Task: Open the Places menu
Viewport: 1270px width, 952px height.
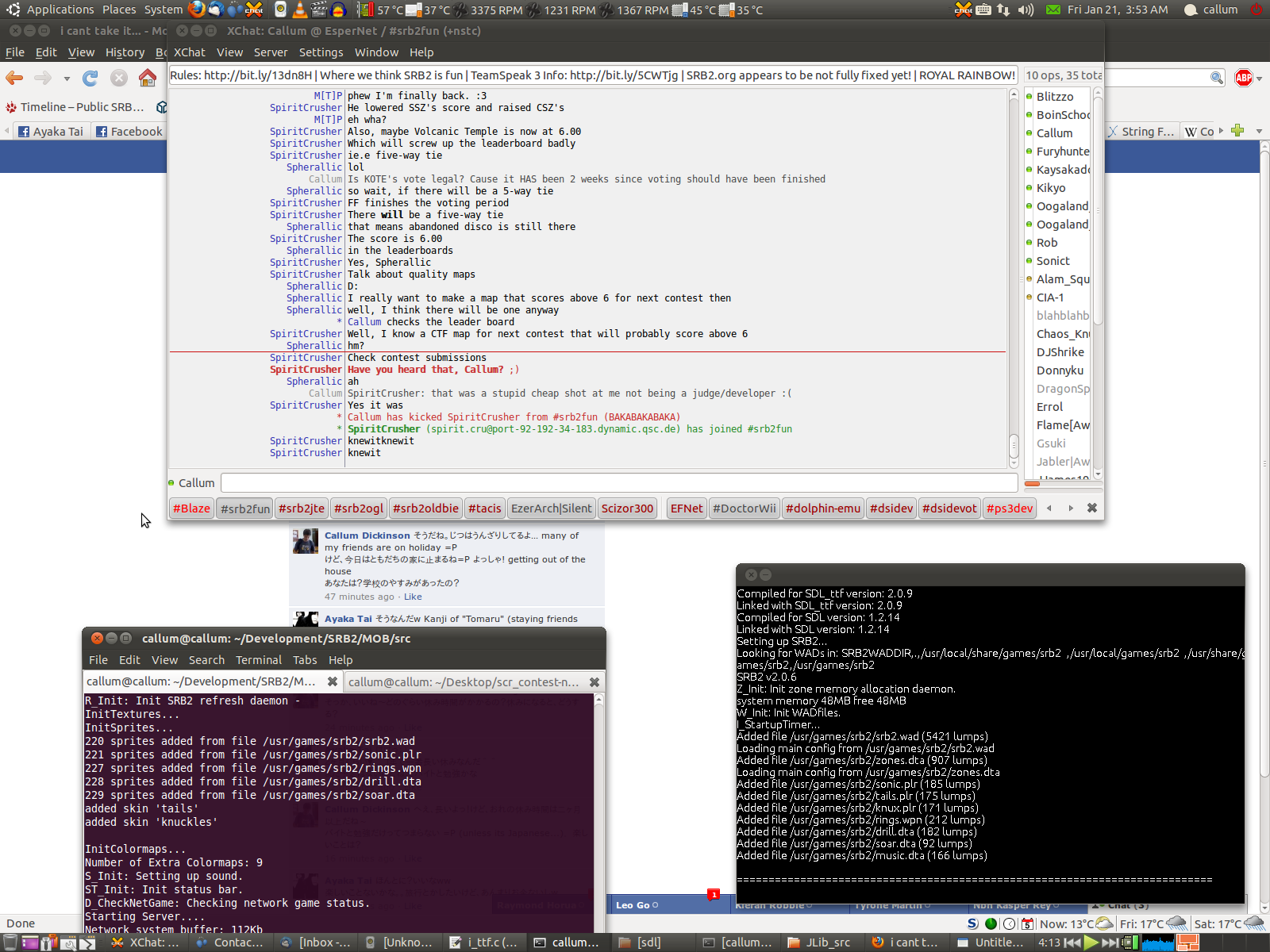Action: click(x=119, y=10)
